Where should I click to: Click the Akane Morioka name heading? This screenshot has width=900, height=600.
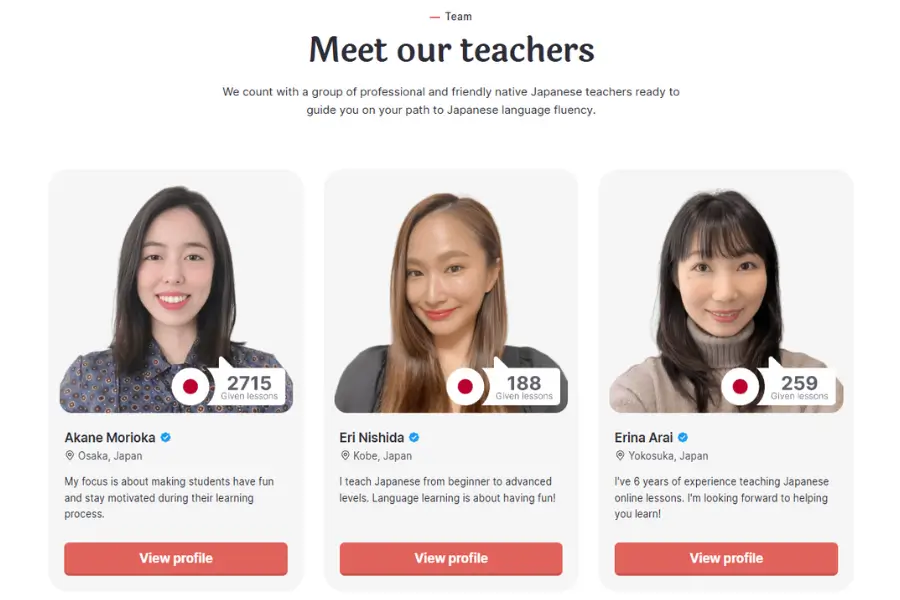[110, 438]
